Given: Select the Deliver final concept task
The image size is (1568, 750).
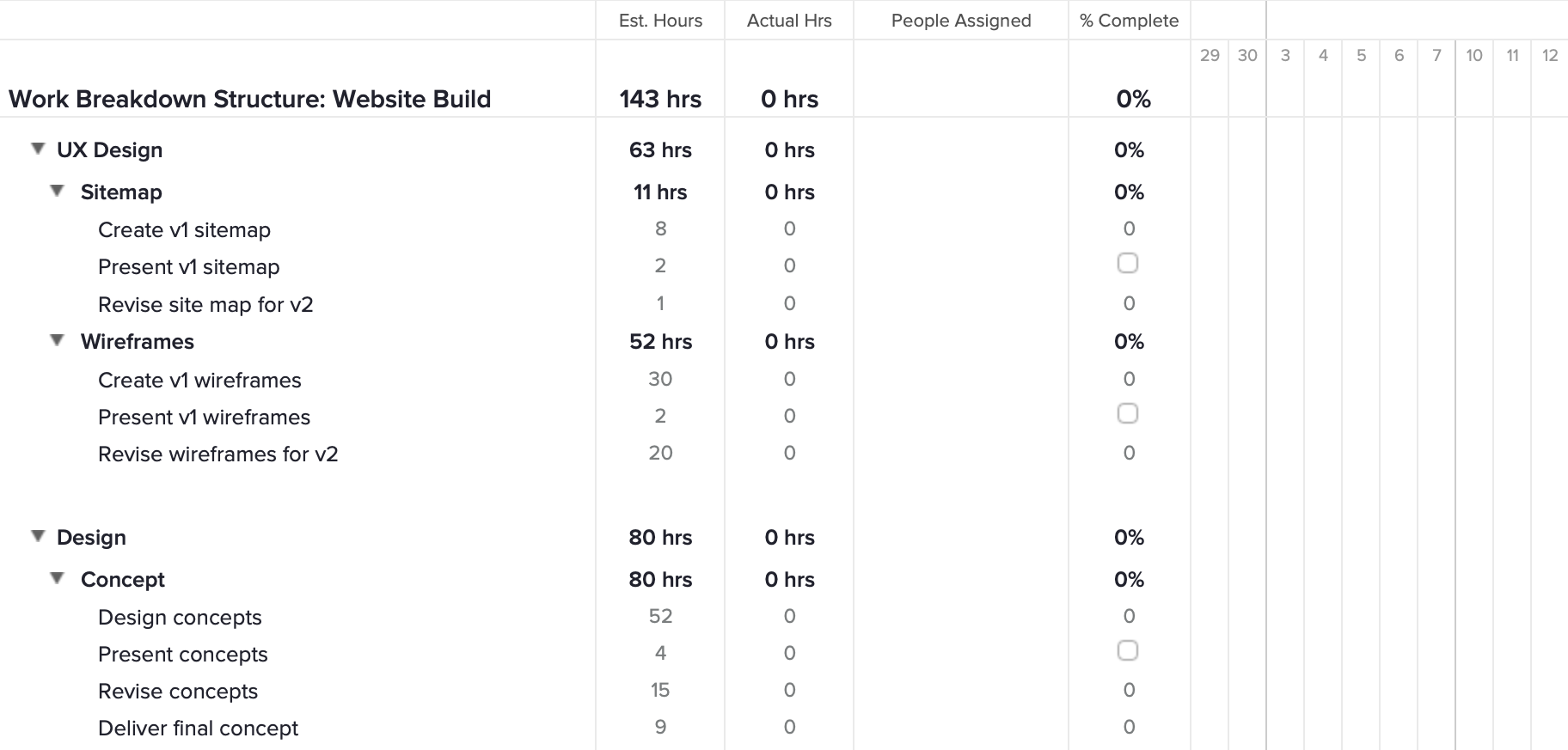Looking at the screenshot, I should click(197, 728).
